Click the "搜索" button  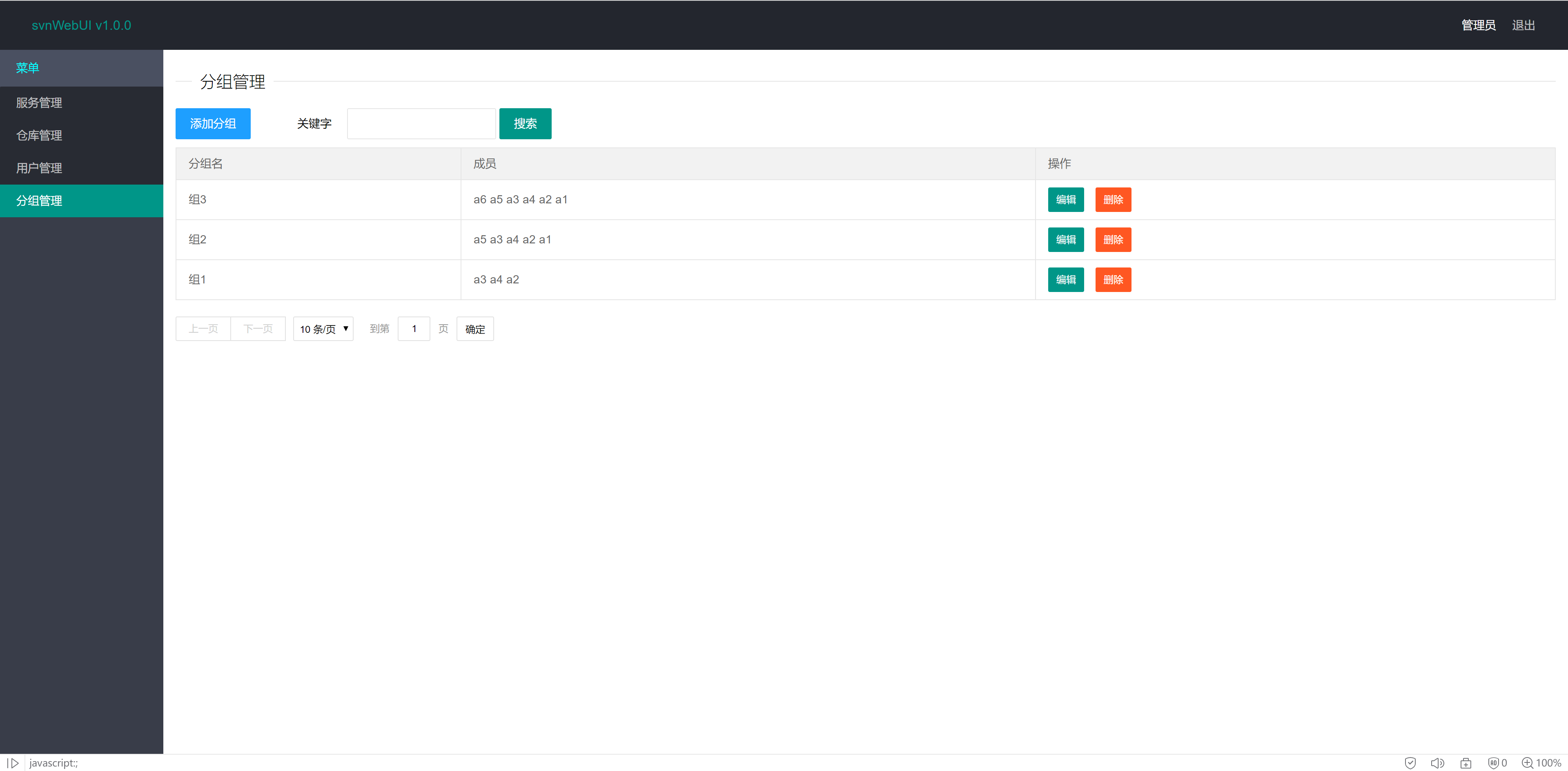[x=525, y=123]
